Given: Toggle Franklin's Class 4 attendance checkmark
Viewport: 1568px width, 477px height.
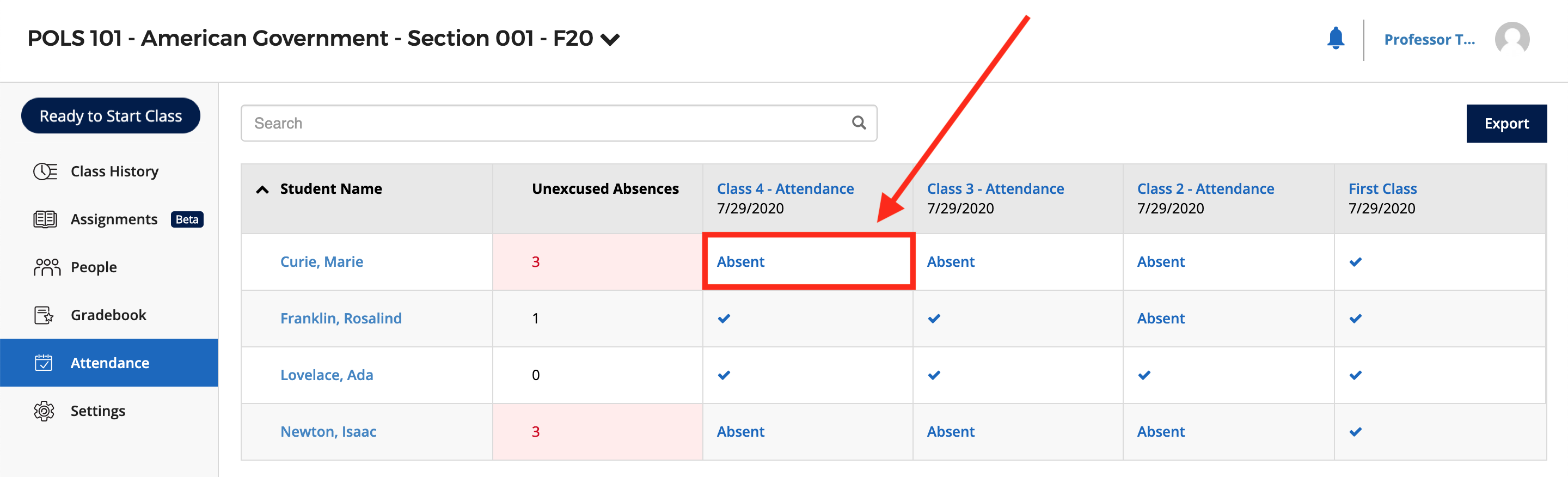Looking at the screenshot, I should 724,318.
